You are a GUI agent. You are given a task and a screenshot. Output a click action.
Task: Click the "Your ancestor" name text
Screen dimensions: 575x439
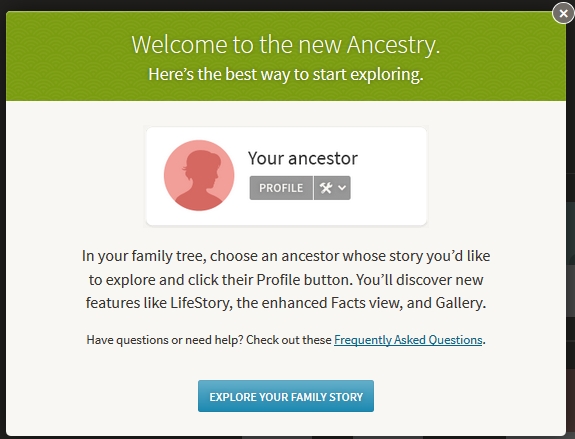pos(303,158)
